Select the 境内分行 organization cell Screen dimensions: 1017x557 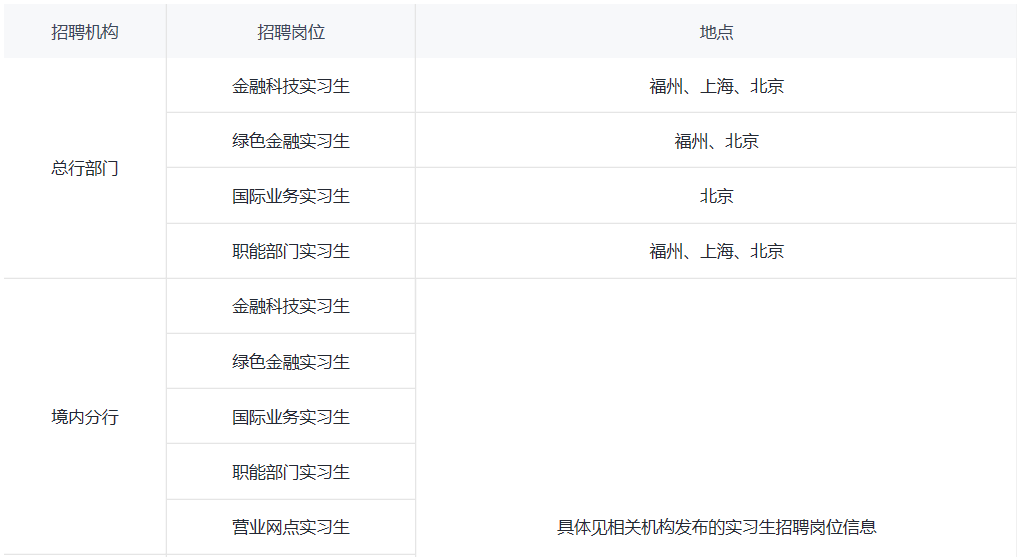point(85,417)
